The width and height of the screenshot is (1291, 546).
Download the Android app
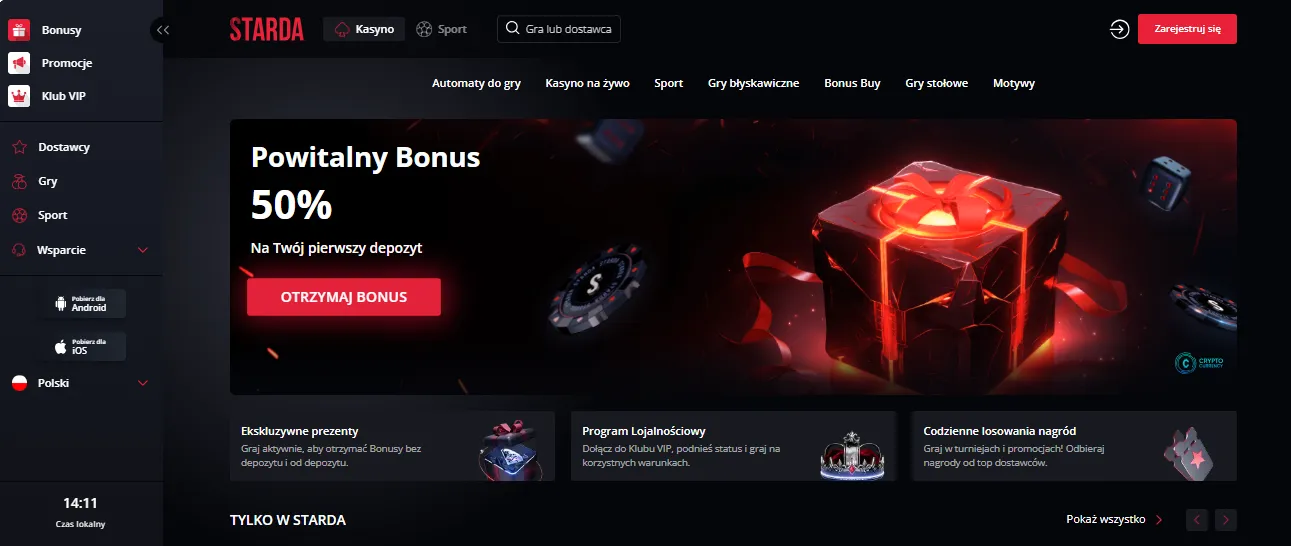click(x=84, y=303)
